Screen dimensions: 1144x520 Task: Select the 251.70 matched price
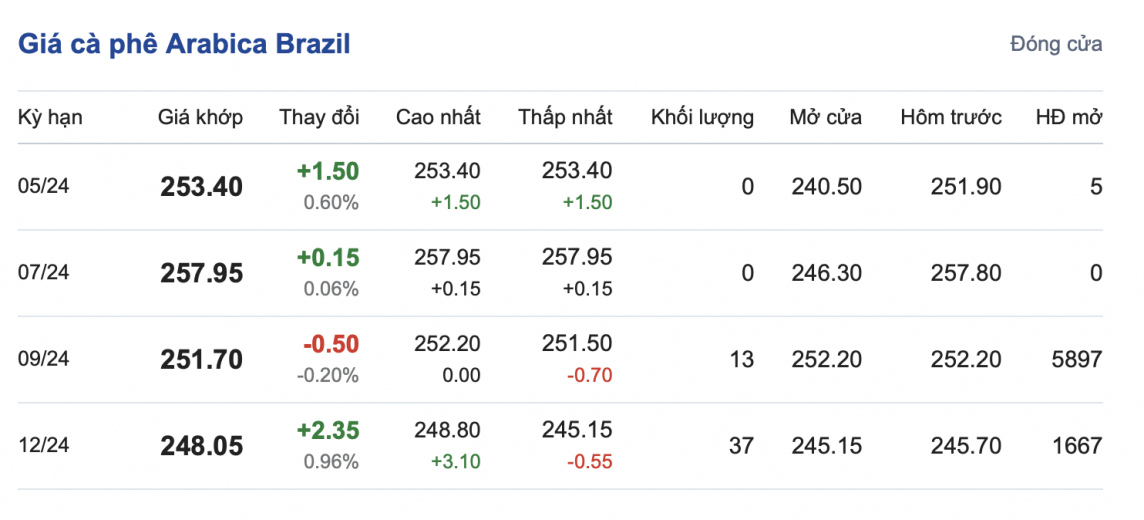201,359
